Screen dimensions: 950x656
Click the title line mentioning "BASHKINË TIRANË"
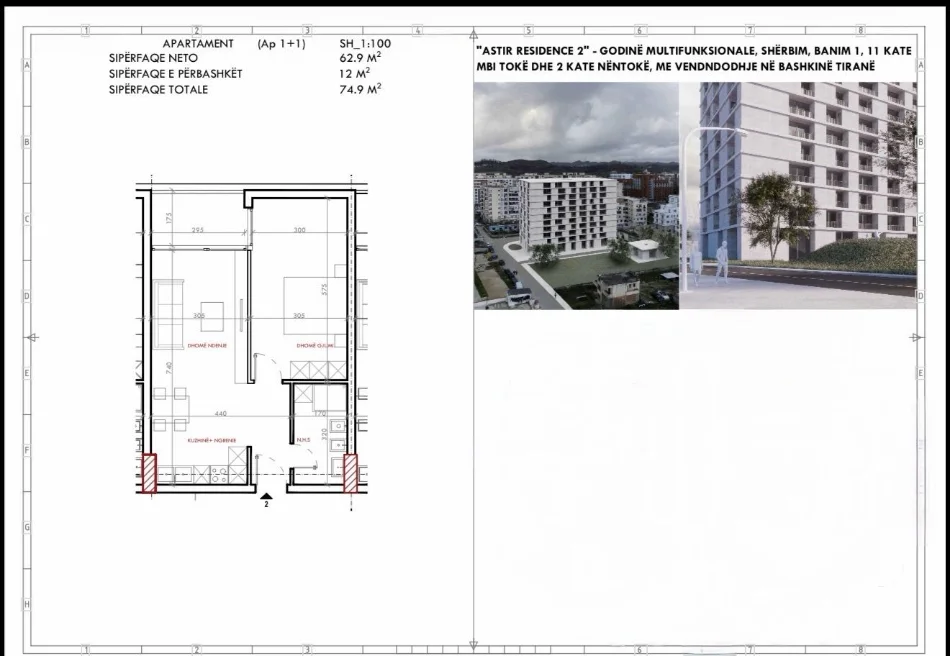click(676, 67)
